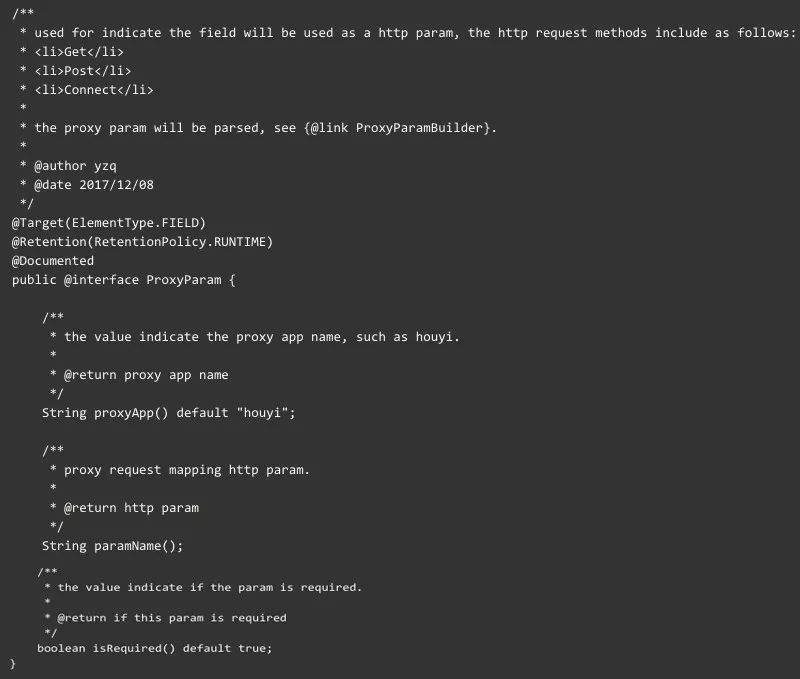800x679 pixels.
Task: Click the @author yzq comment line
Action: [x=75, y=166]
